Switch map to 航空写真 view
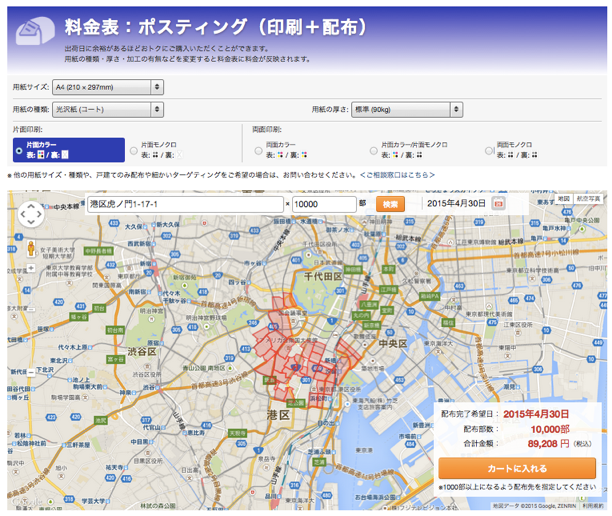The width and height of the screenshot is (612, 516). click(588, 199)
